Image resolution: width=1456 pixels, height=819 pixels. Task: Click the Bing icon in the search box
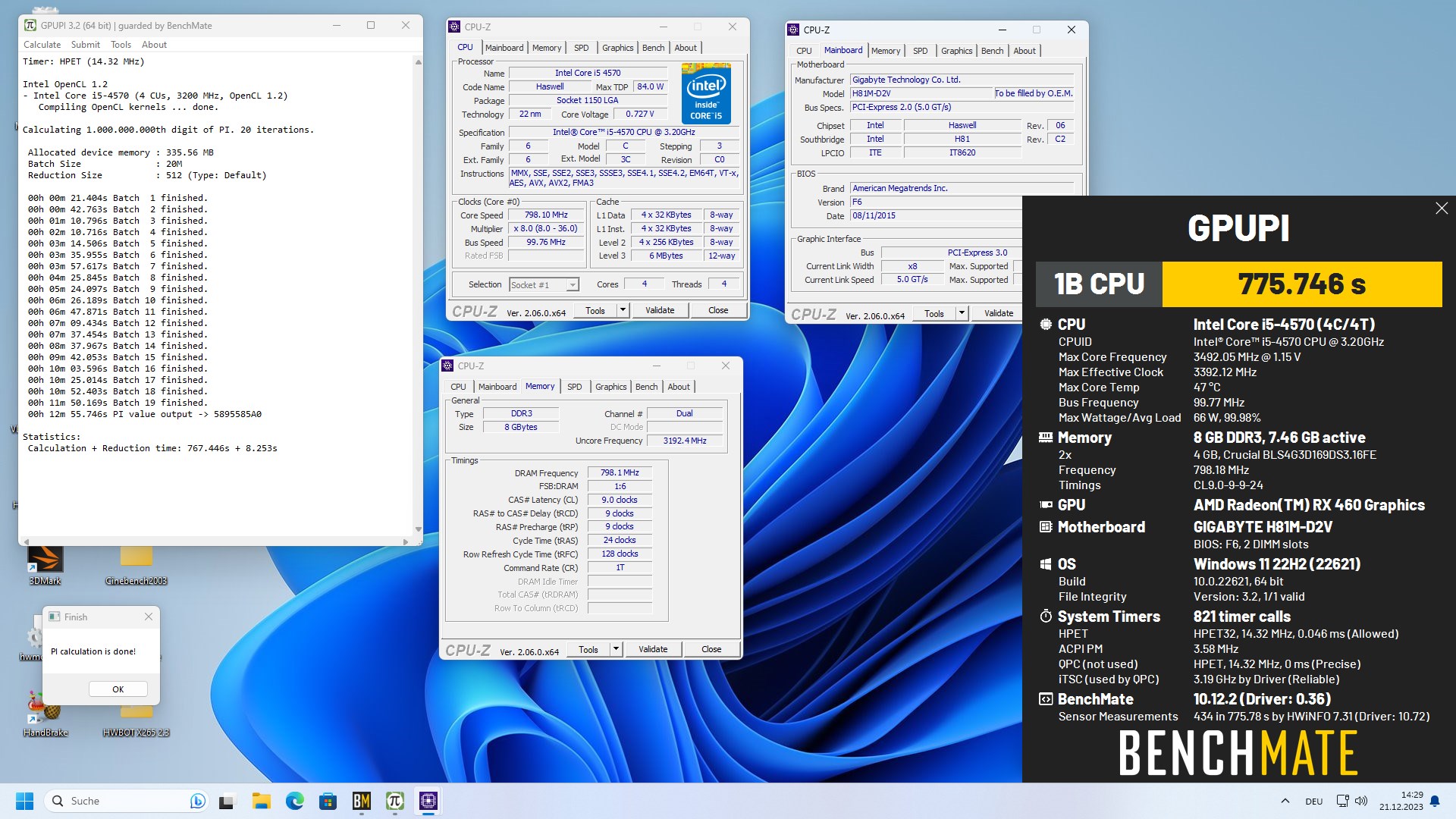tap(197, 801)
